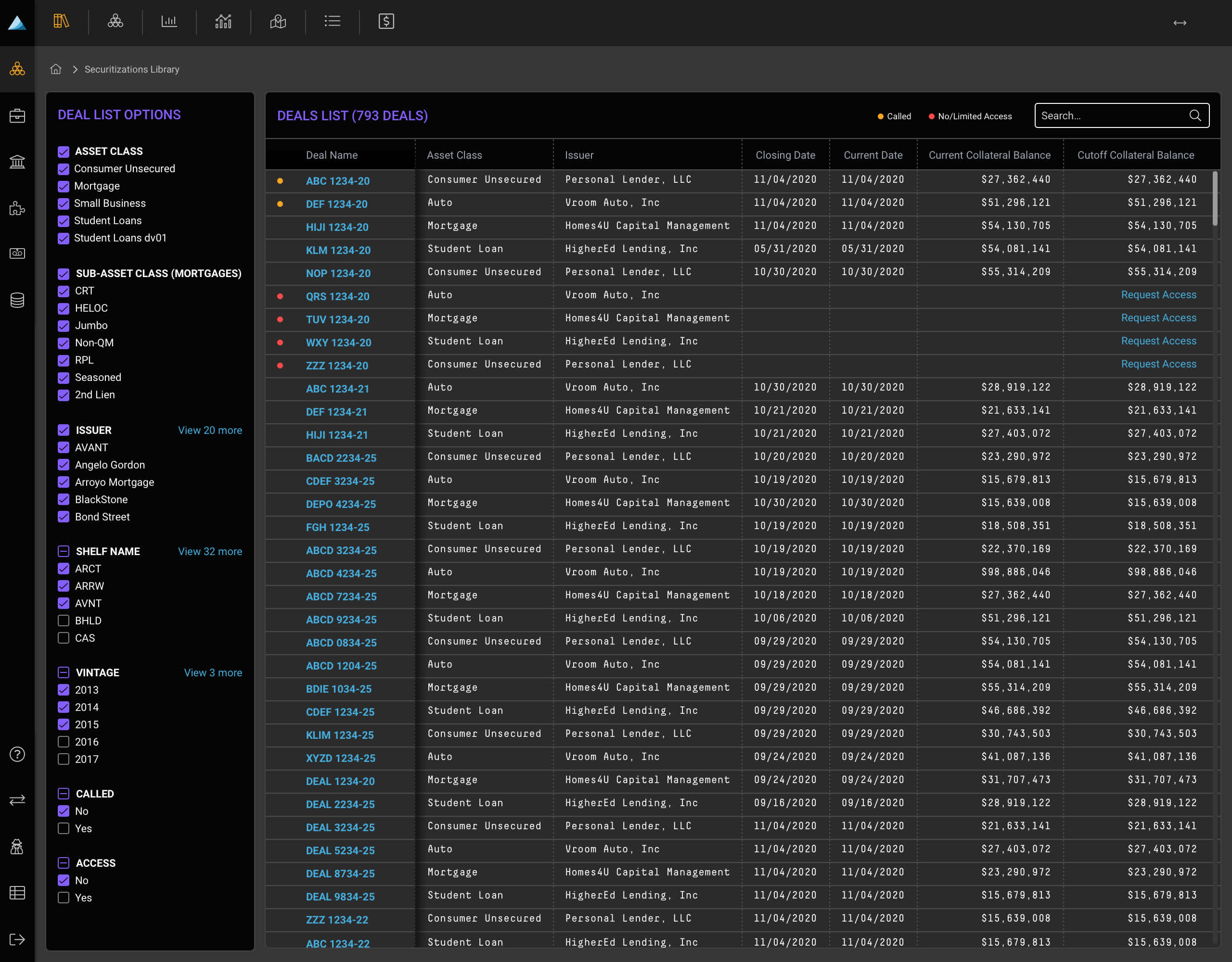The image size is (1232, 962).
Task: Toggle the Non-QM checkbox
Action: pyautogui.click(x=63, y=343)
